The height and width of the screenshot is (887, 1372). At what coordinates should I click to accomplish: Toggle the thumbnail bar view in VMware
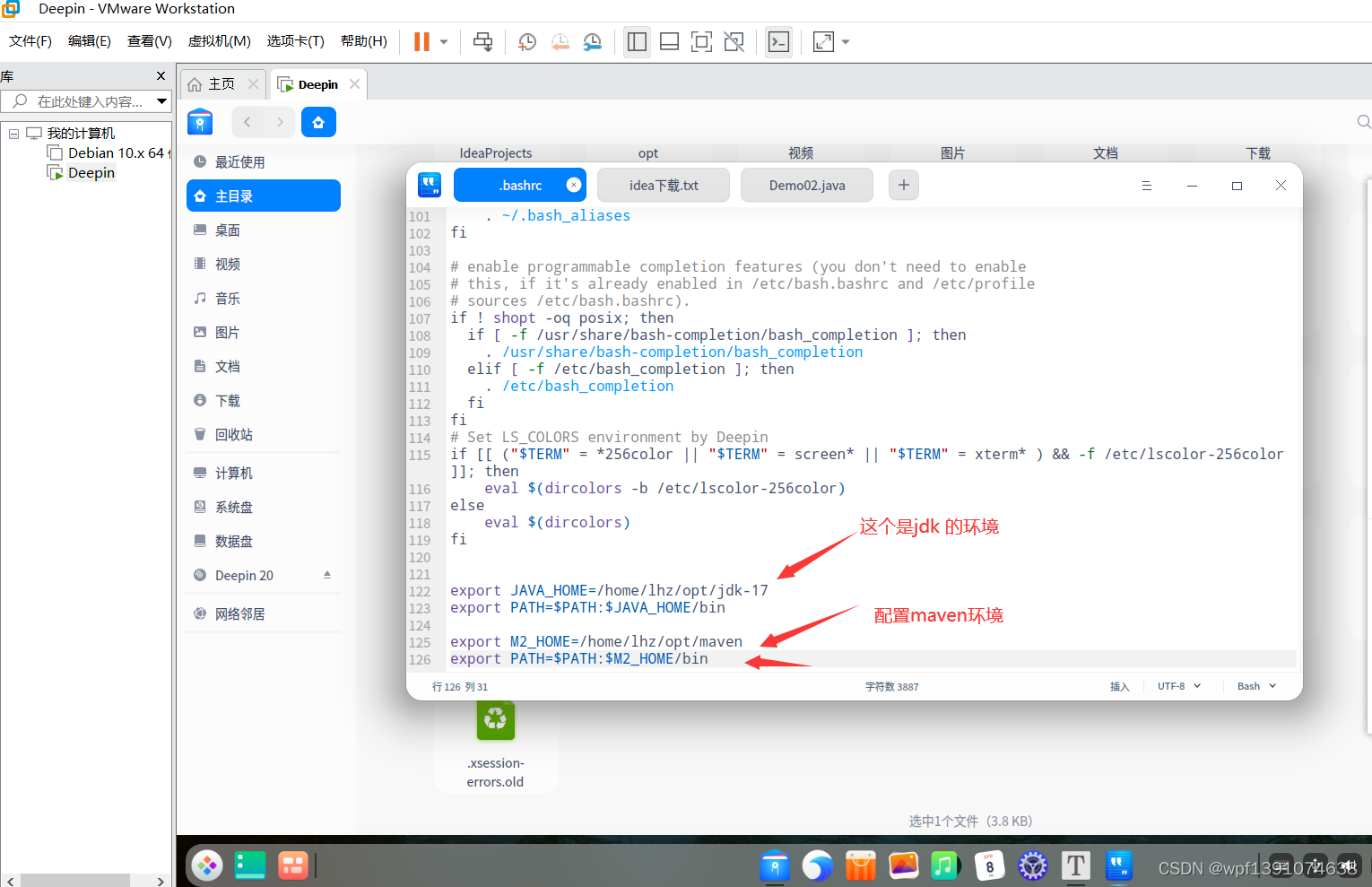669,42
